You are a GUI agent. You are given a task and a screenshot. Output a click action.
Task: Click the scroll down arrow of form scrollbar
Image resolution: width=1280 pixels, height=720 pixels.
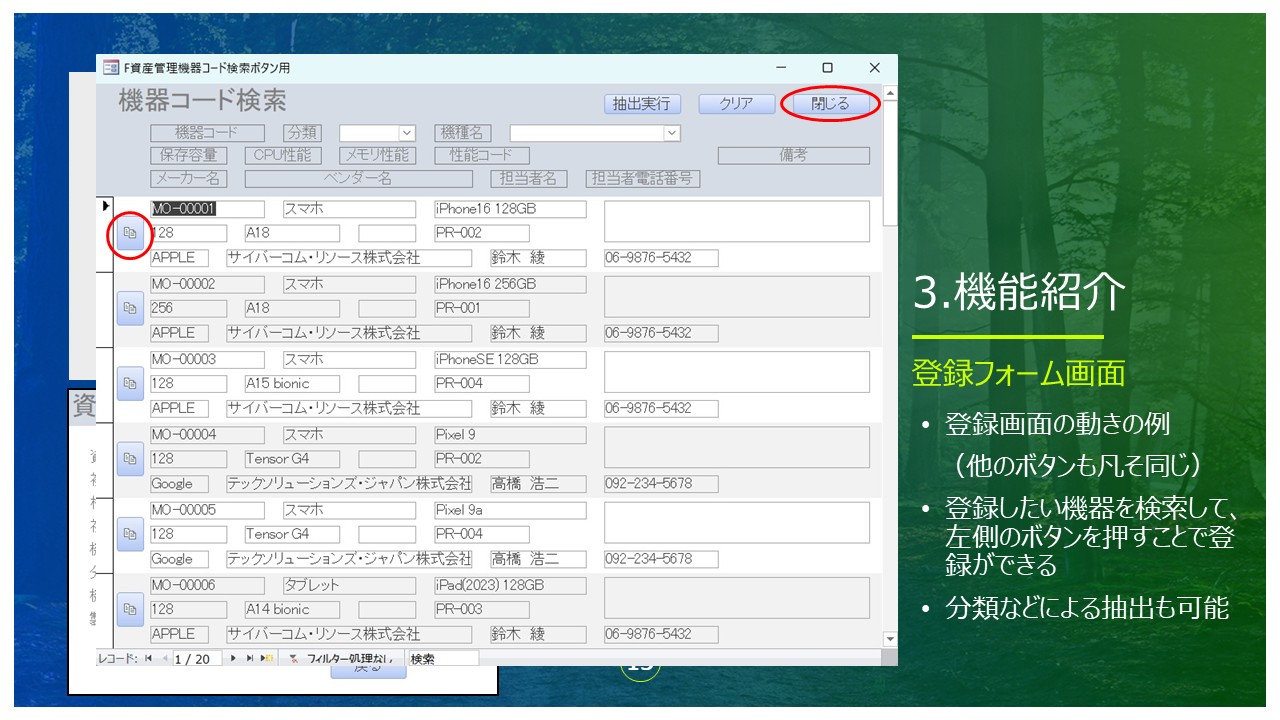(890, 639)
